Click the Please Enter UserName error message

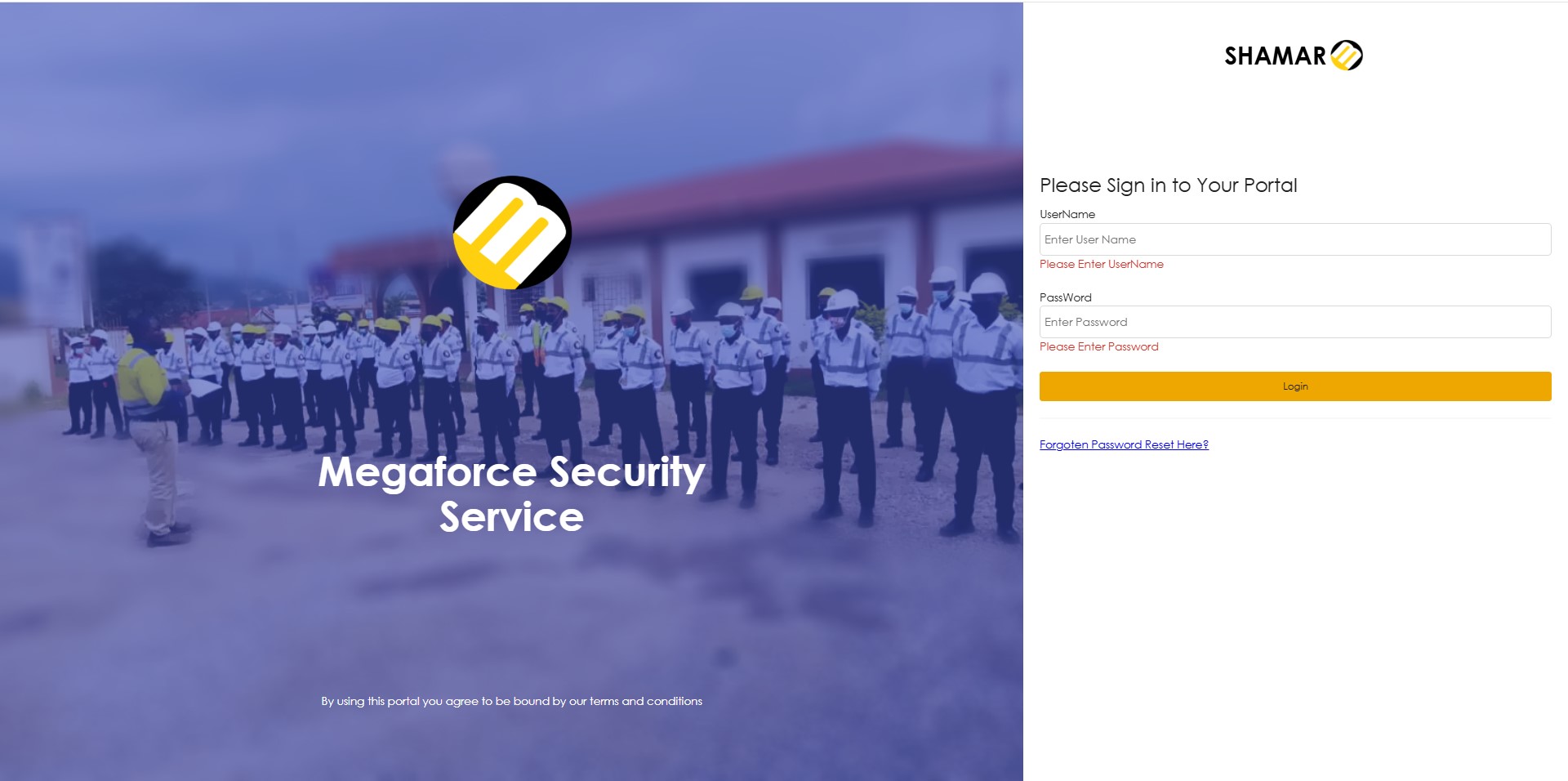coord(1102,264)
